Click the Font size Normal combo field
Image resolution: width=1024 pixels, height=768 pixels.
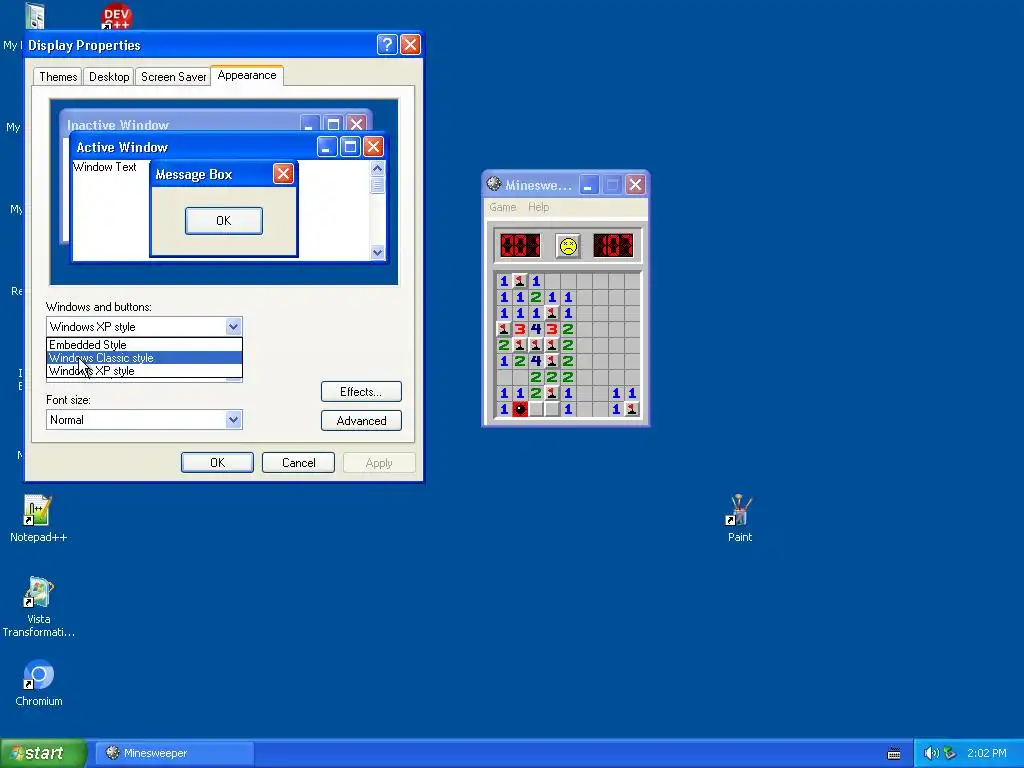144,419
